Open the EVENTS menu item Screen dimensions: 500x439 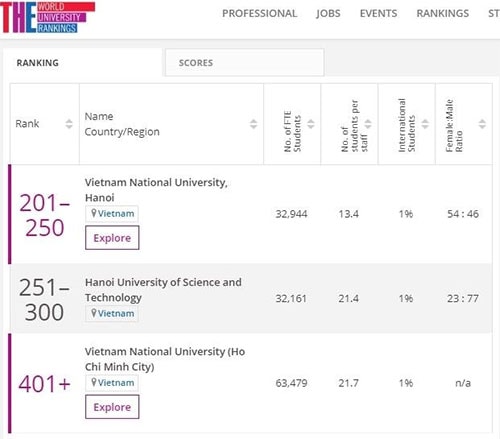379,13
